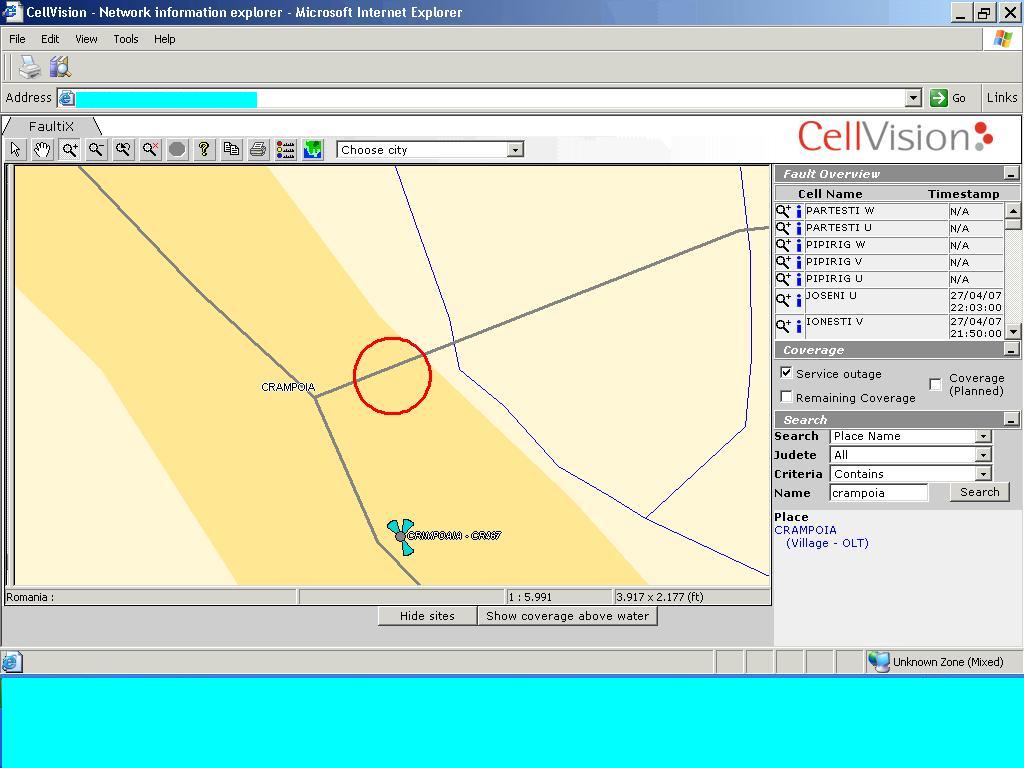Viewport: 1024px width, 768px height.
Task: Click the copy map icon
Action: click(x=231, y=150)
